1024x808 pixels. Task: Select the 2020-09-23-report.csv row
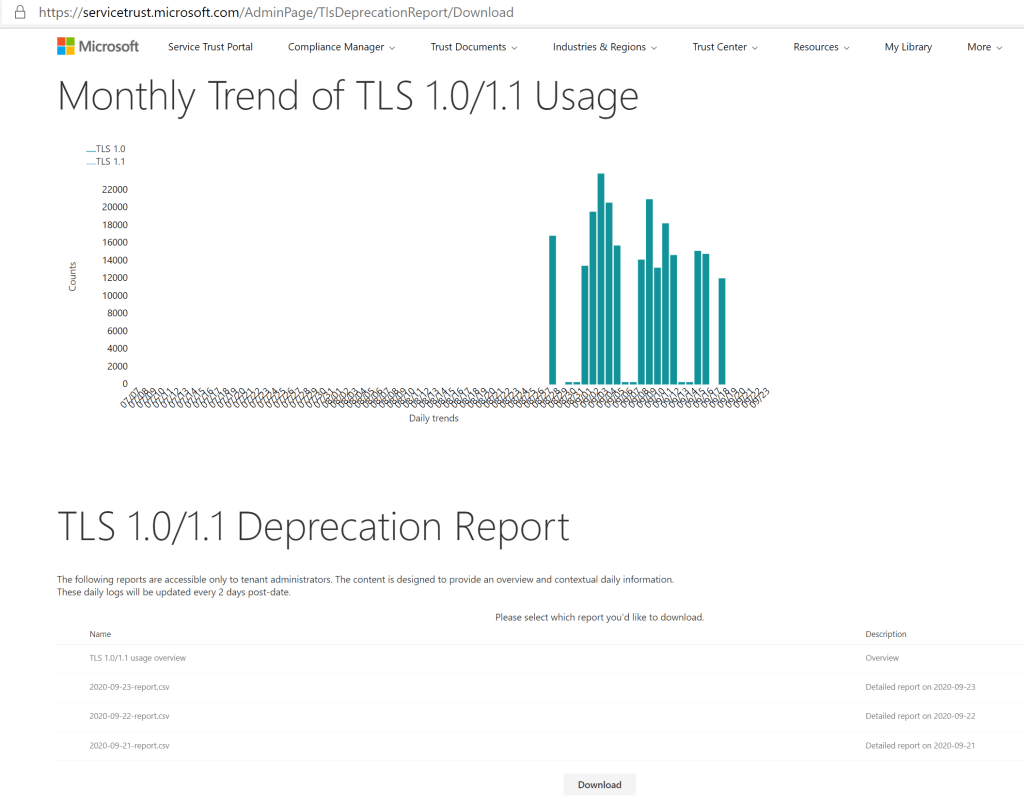[x=129, y=687]
